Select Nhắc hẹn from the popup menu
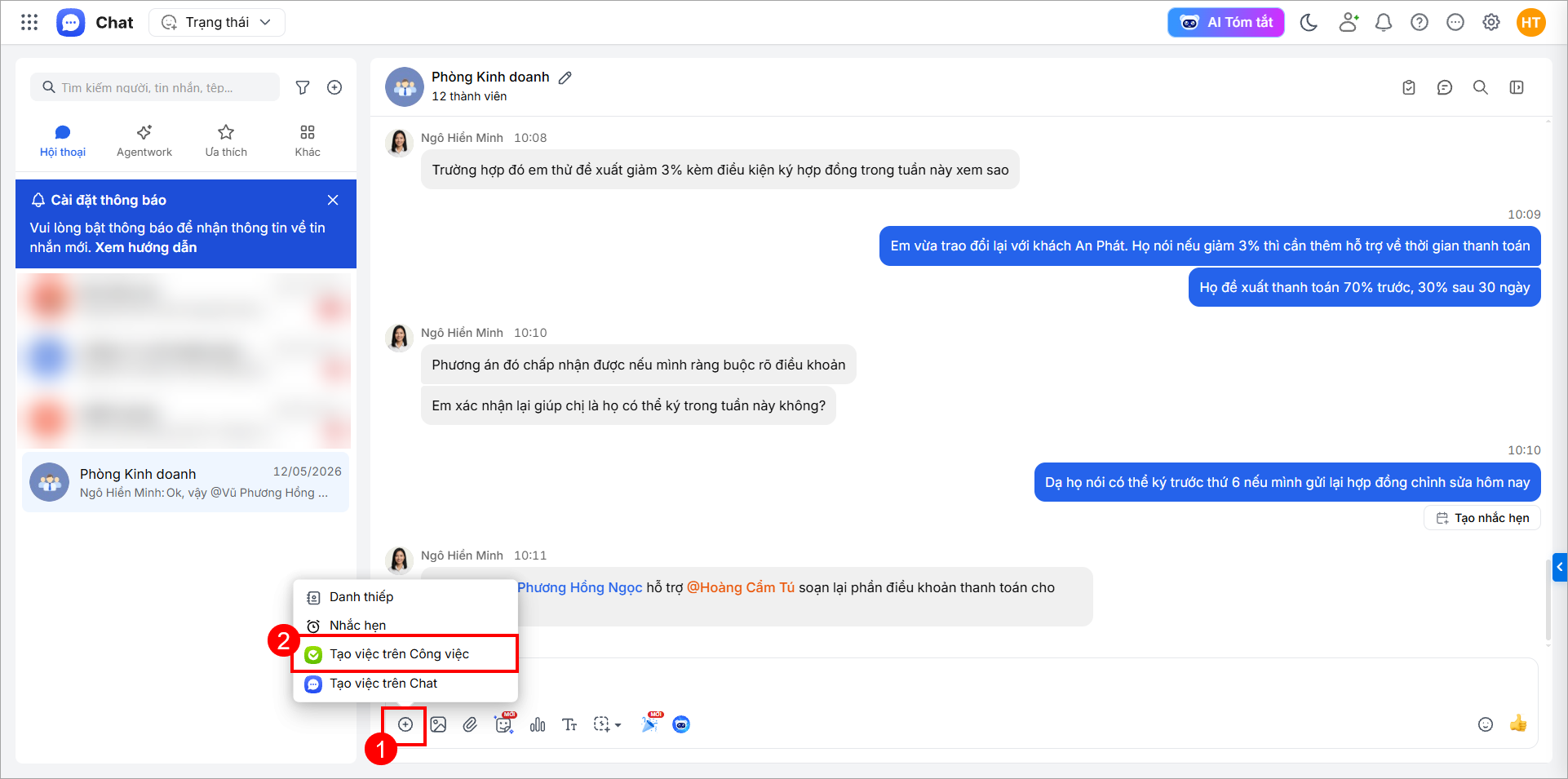Viewport: 1568px width, 779px height. point(405,626)
